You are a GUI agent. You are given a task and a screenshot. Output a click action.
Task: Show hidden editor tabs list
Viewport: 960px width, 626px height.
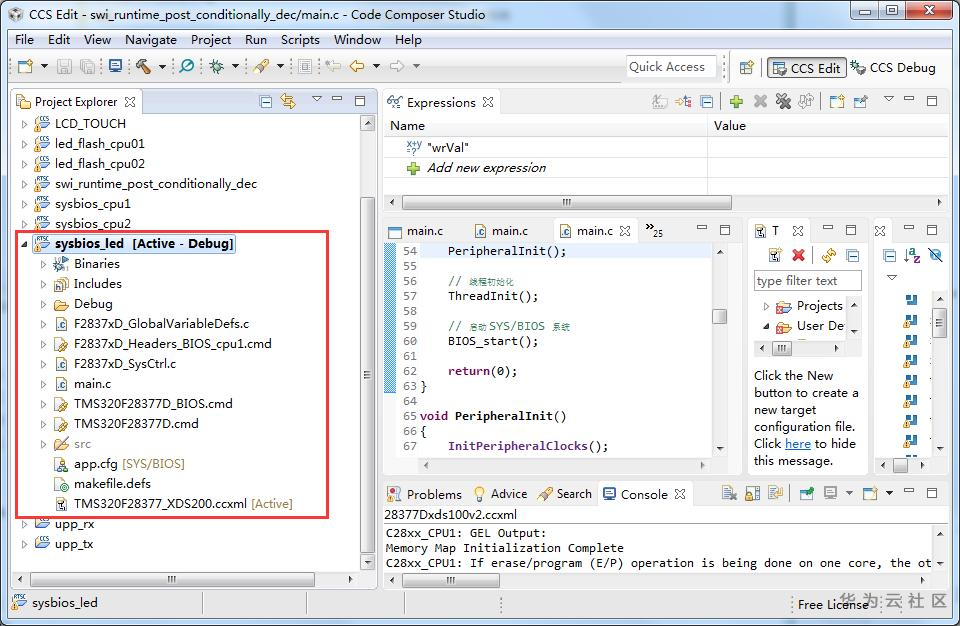[x=653, y=230]
